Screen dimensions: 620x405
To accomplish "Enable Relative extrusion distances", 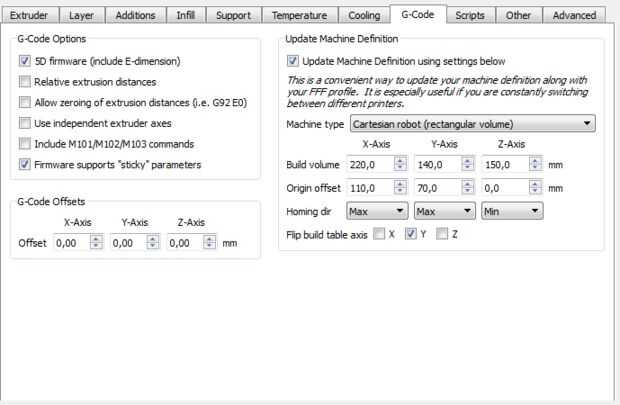I will pos(25,82).
